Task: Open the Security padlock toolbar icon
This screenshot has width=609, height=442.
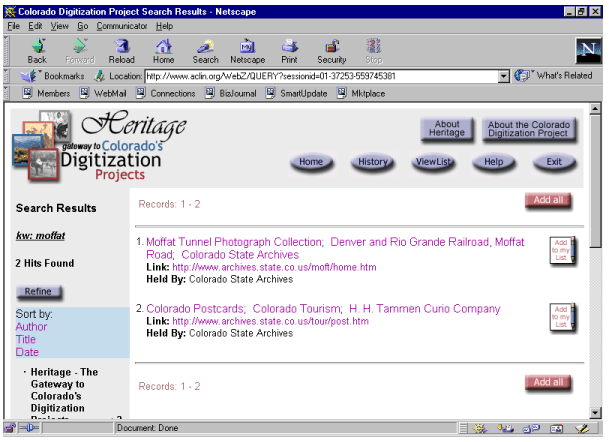Action: point(332,50)
